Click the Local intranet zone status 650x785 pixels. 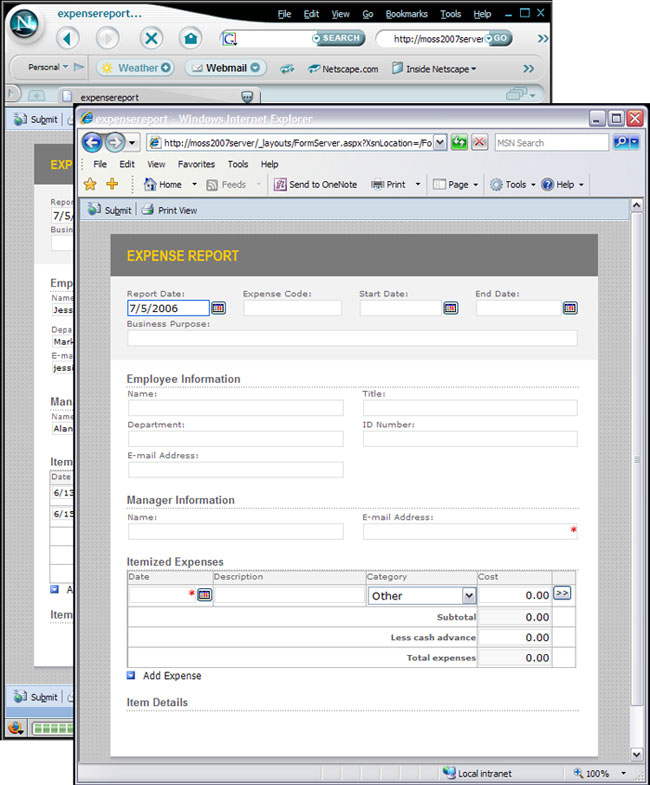point(477,773)
